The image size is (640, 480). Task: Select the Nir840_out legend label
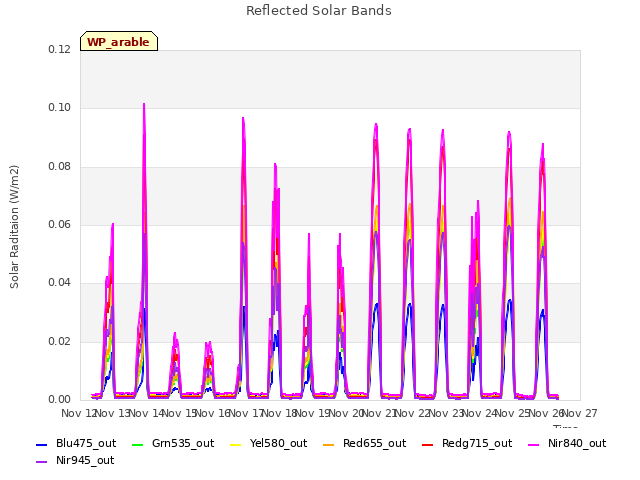(x=577, y=444)
